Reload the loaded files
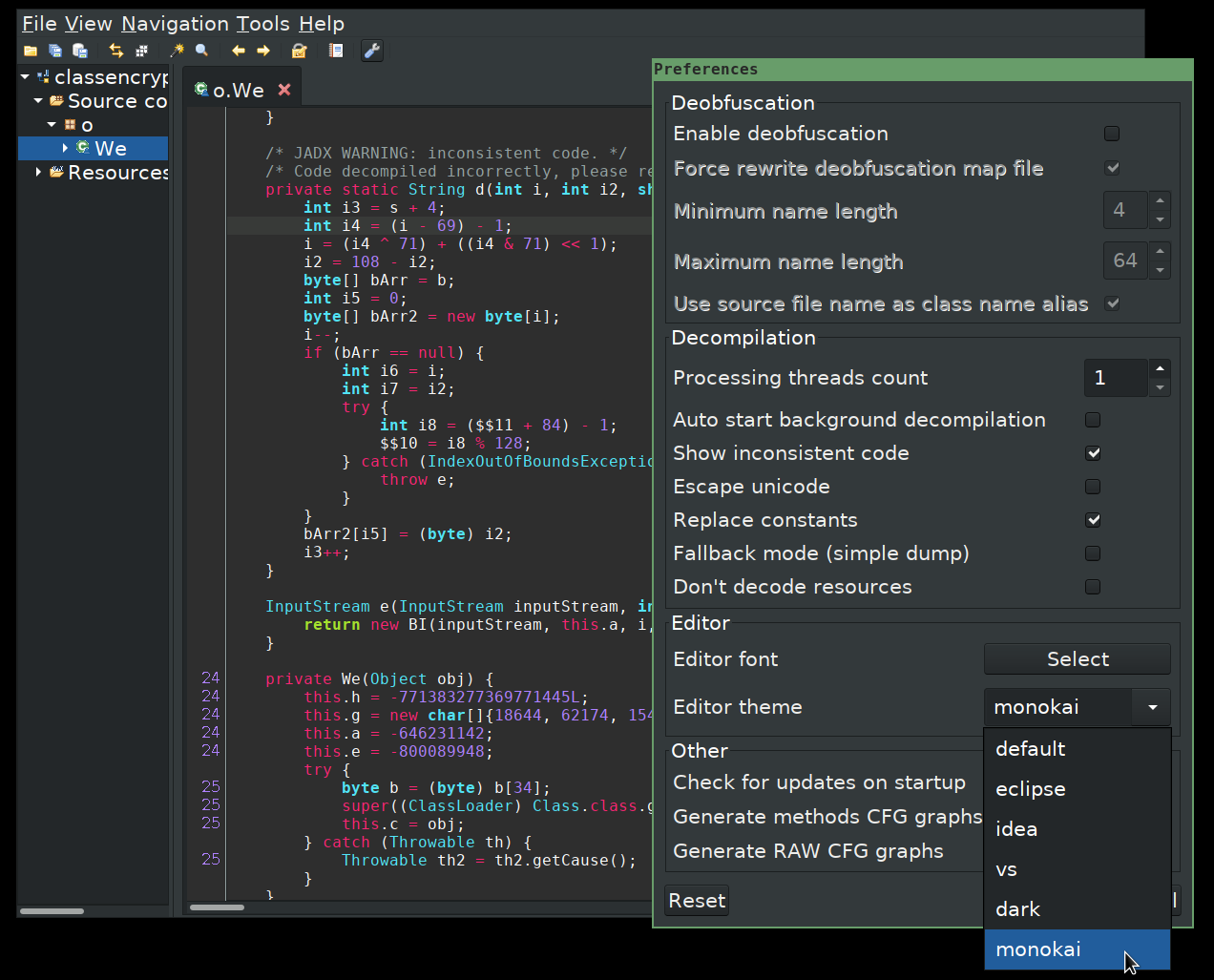This screenshot has height=980, width=1214. [115, 51]
